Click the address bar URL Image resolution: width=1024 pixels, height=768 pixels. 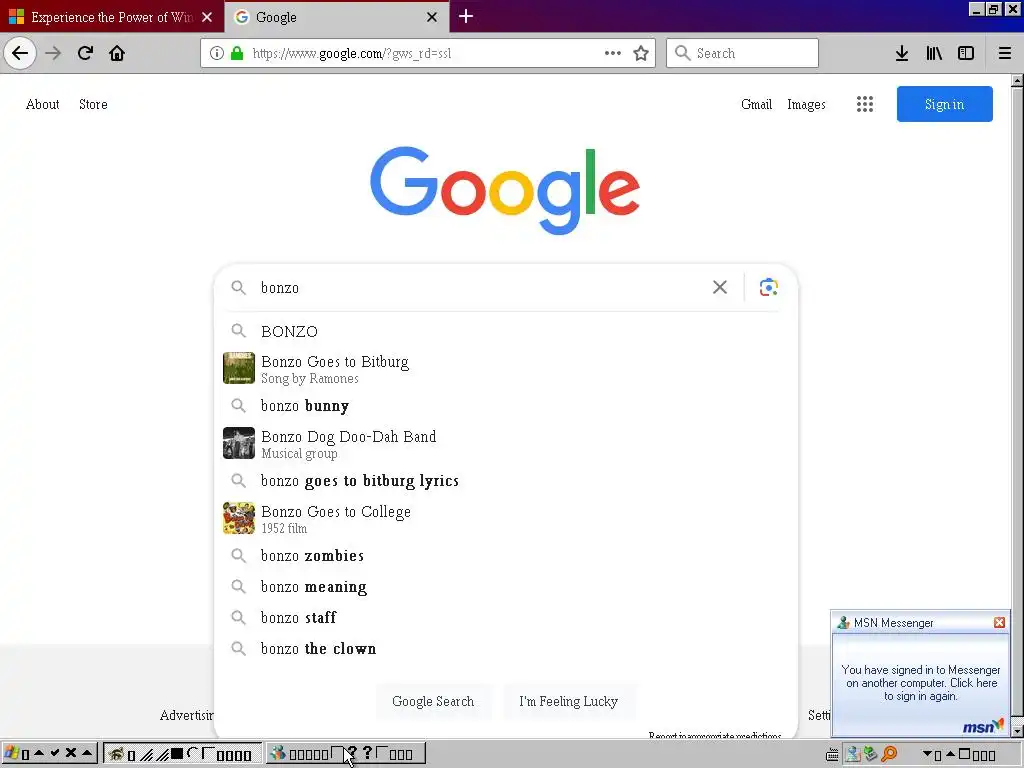click(x=353, y=54)
